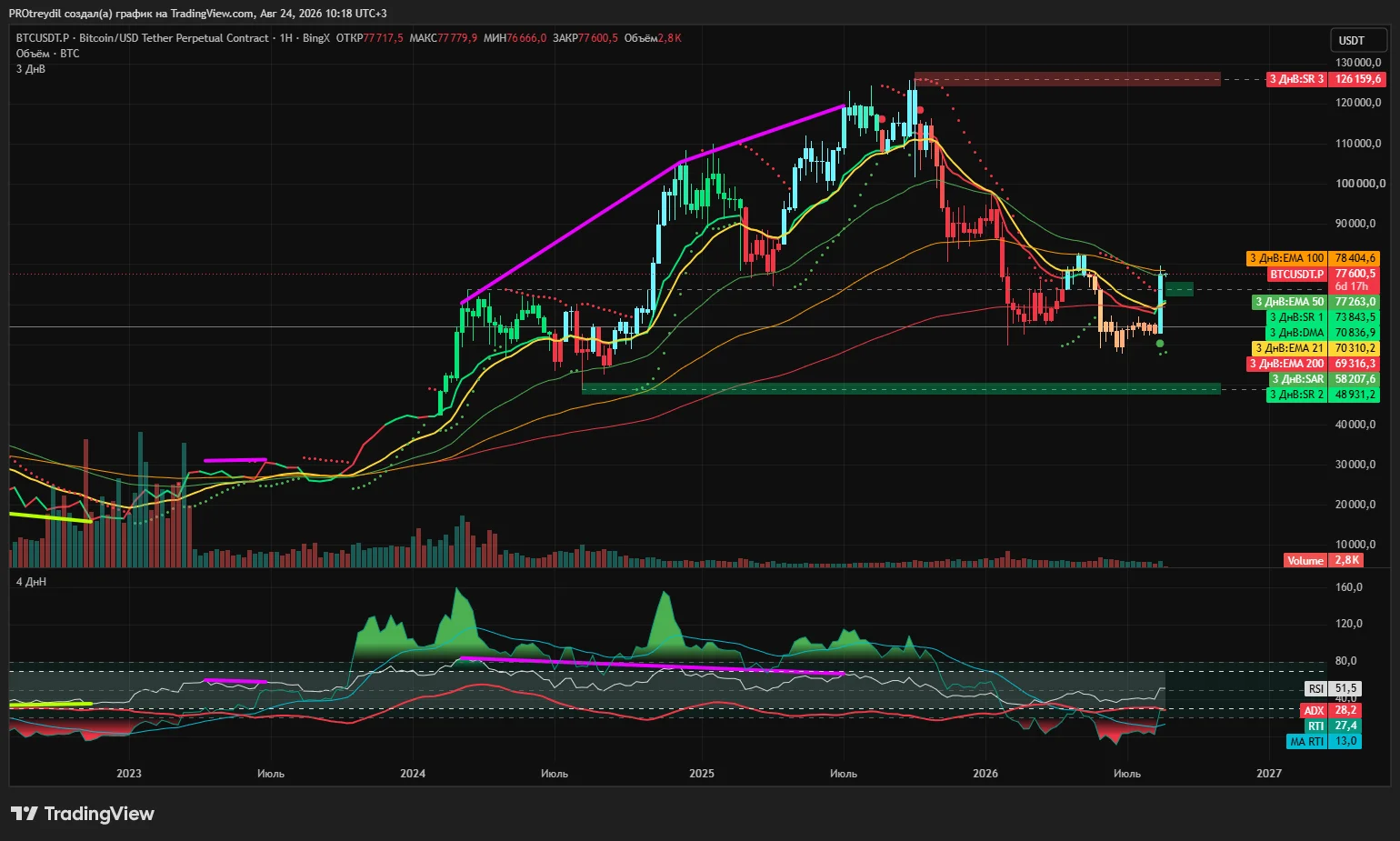Image resolution: width=1400 pixels, height=841 pixels.
Task: Click the 48931,2 SR 2 value tag
Action: (1355, 395)
